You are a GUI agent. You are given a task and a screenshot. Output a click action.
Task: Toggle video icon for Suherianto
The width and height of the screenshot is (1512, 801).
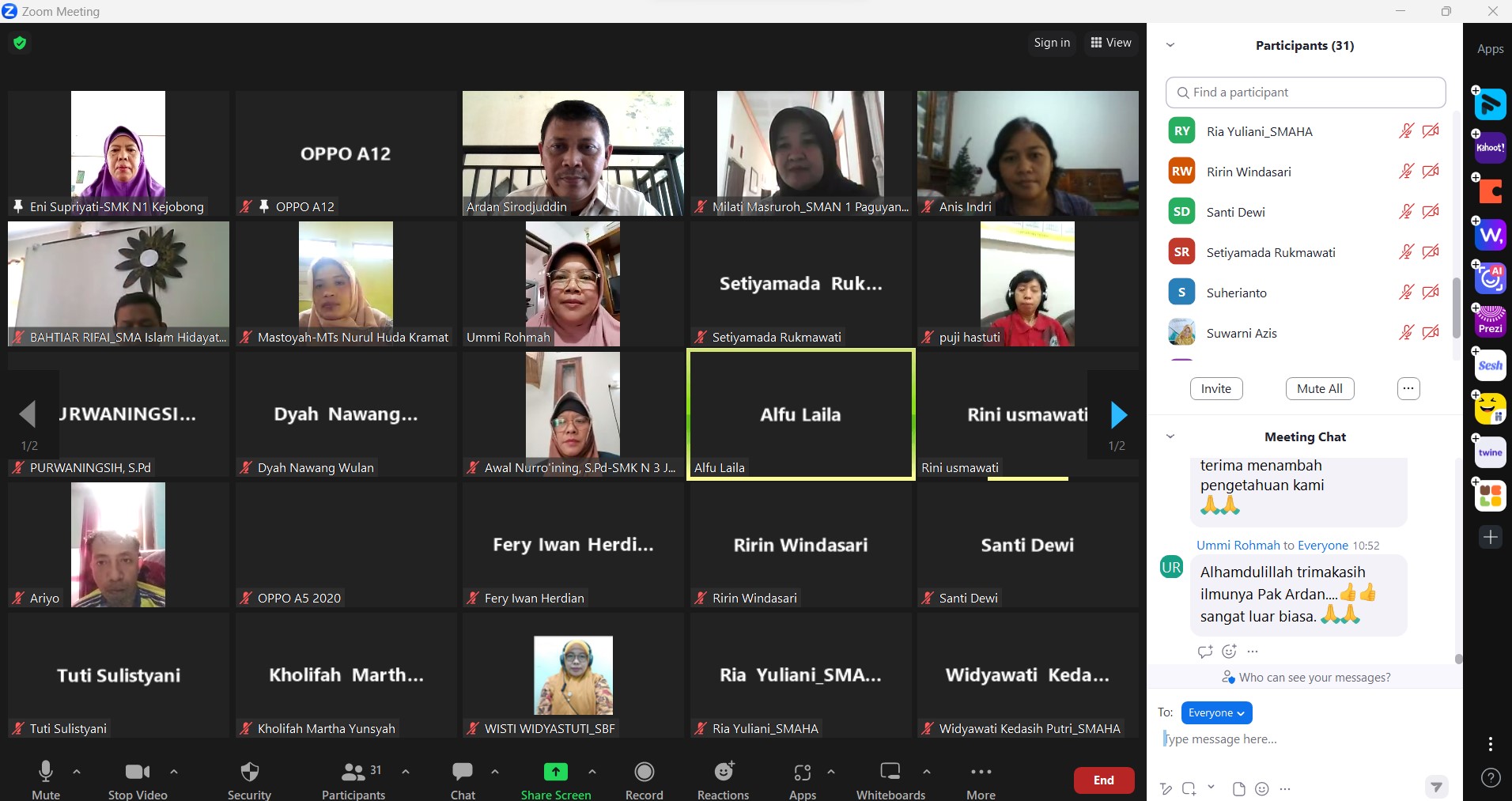[1431, 293]
